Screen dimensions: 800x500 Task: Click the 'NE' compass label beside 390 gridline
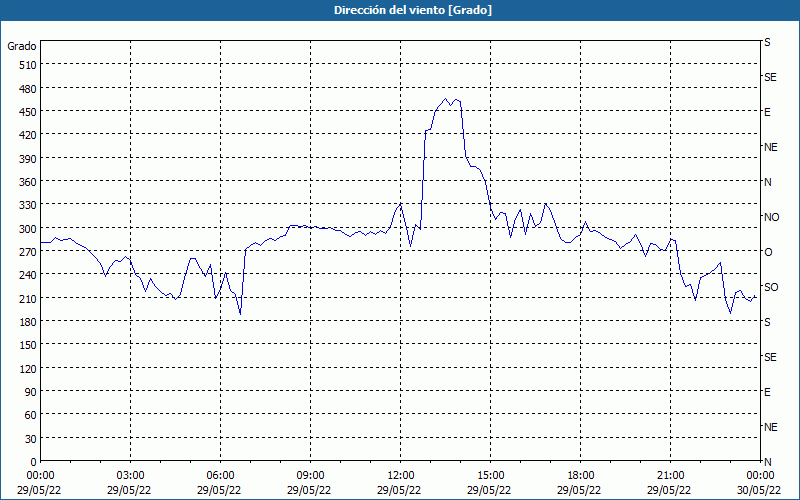click(x=770, y=147)
